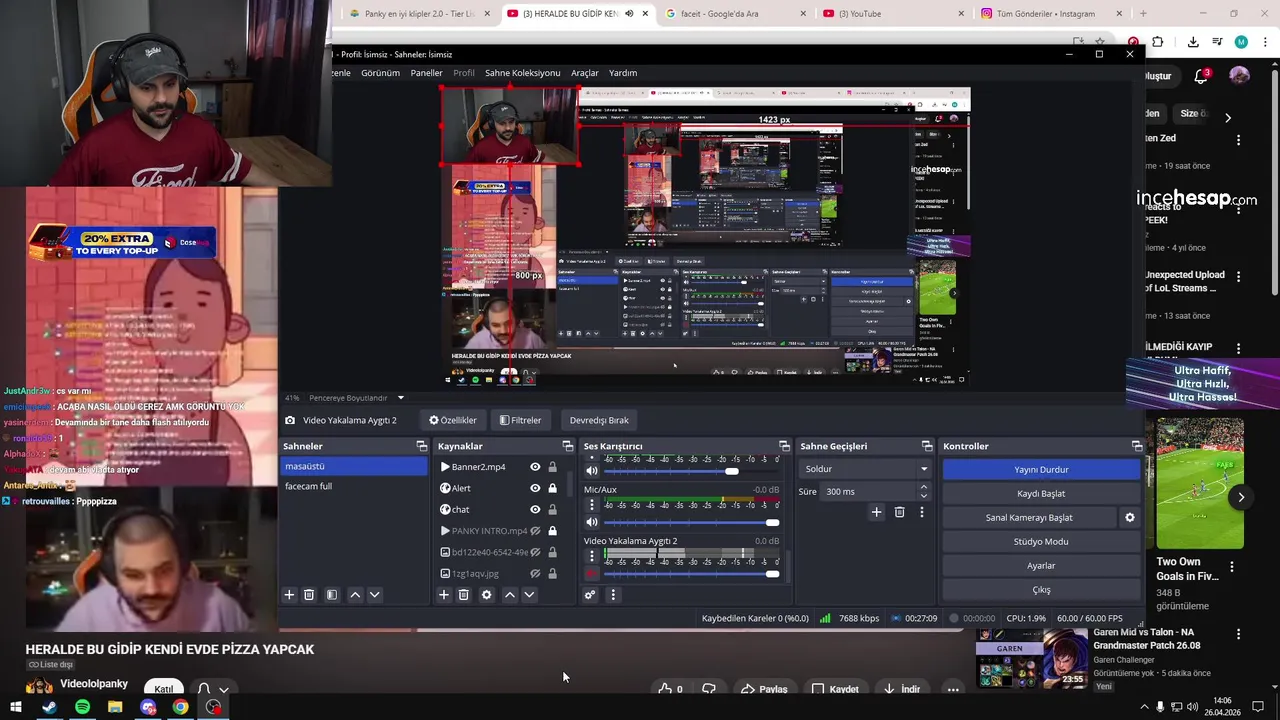Show the PANKY INTRO.mp4 source

click(535, 531)
